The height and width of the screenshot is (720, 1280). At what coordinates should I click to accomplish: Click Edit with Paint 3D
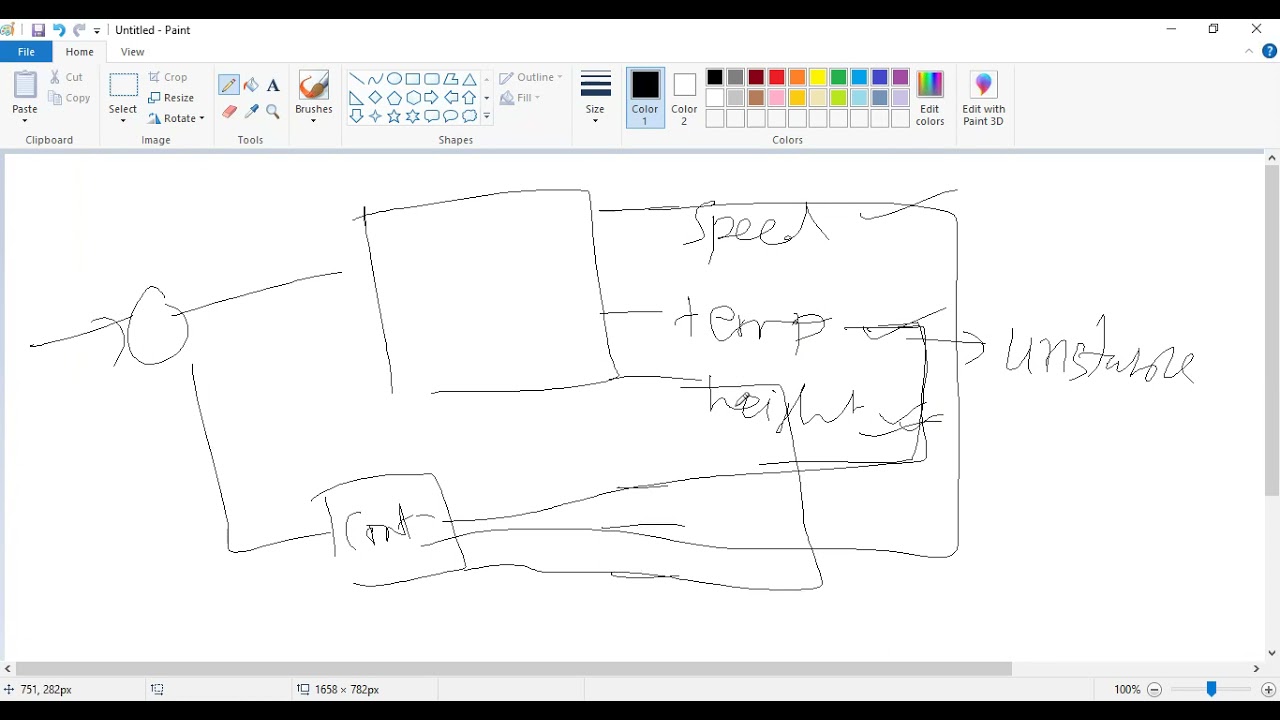(983, 98)
